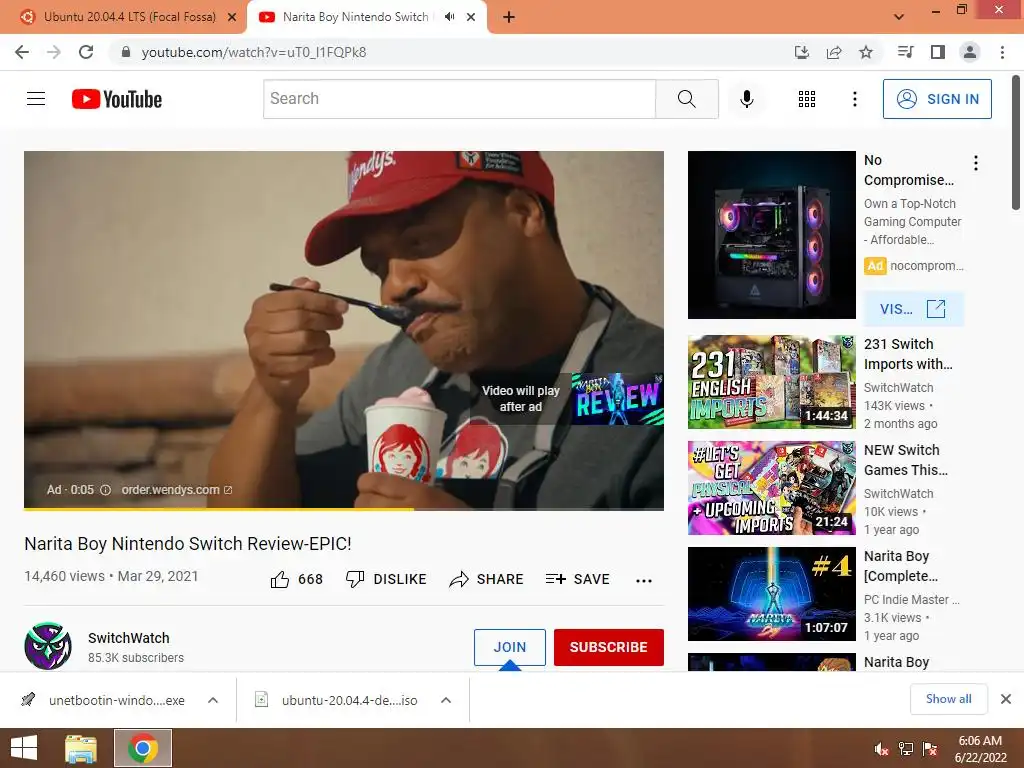Open YouTube settings three-dot menu
Viewport: 1024px width, 768px height.
[x=854, y=99]
